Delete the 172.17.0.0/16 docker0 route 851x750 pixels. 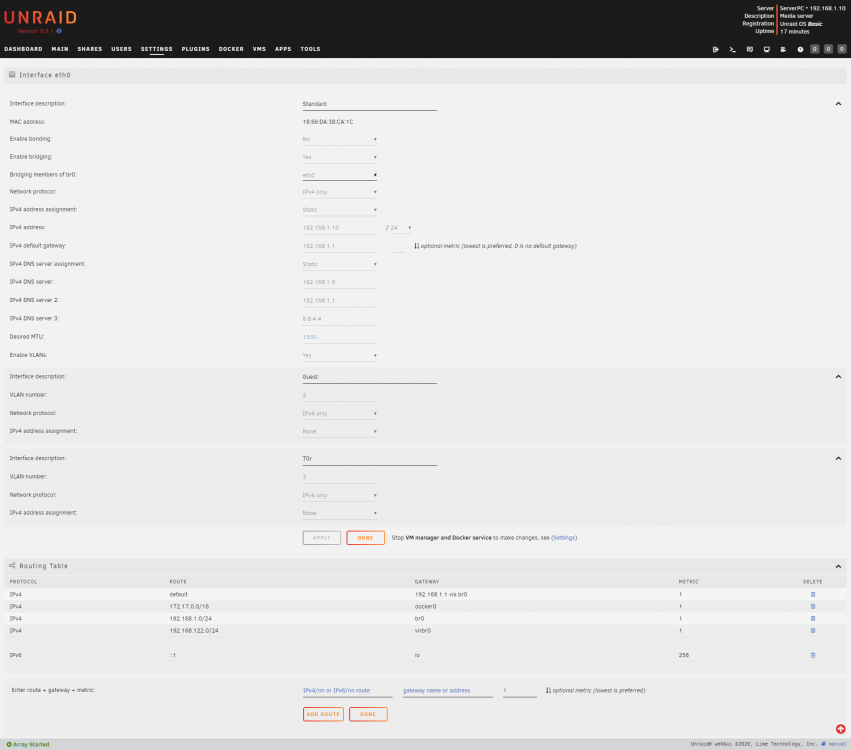(x=812, y=606)
